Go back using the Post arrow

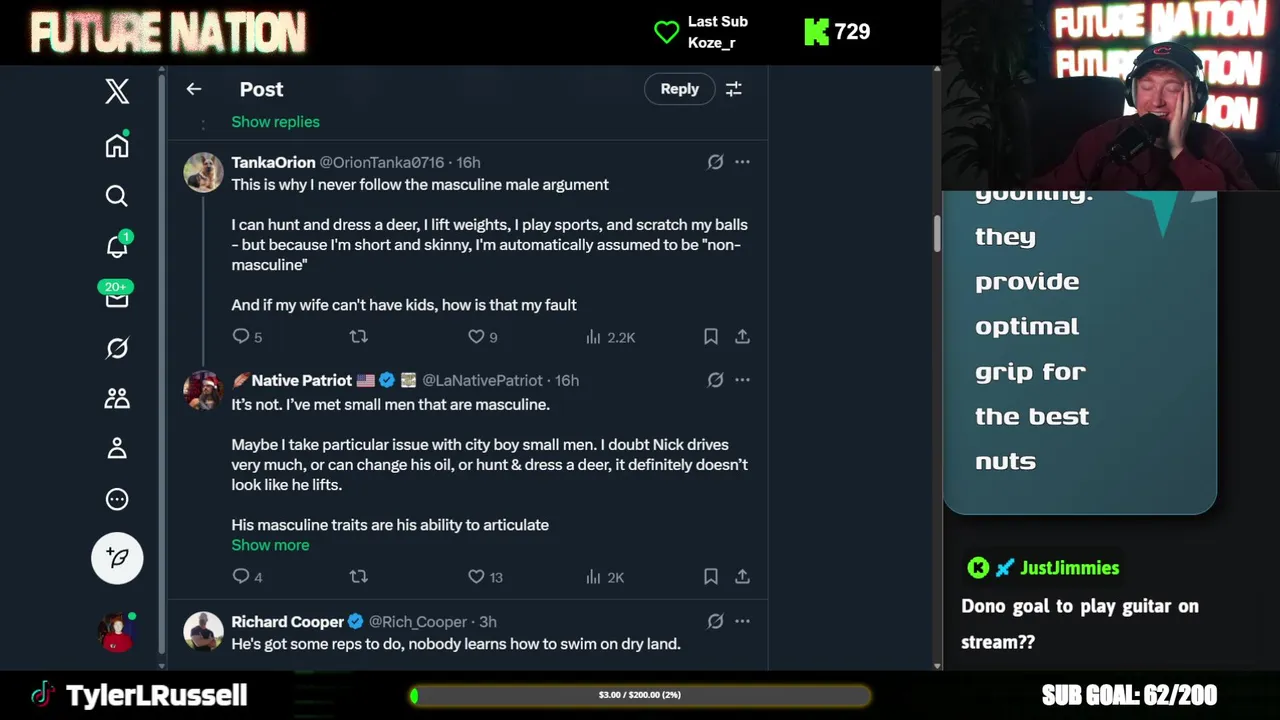194,89
